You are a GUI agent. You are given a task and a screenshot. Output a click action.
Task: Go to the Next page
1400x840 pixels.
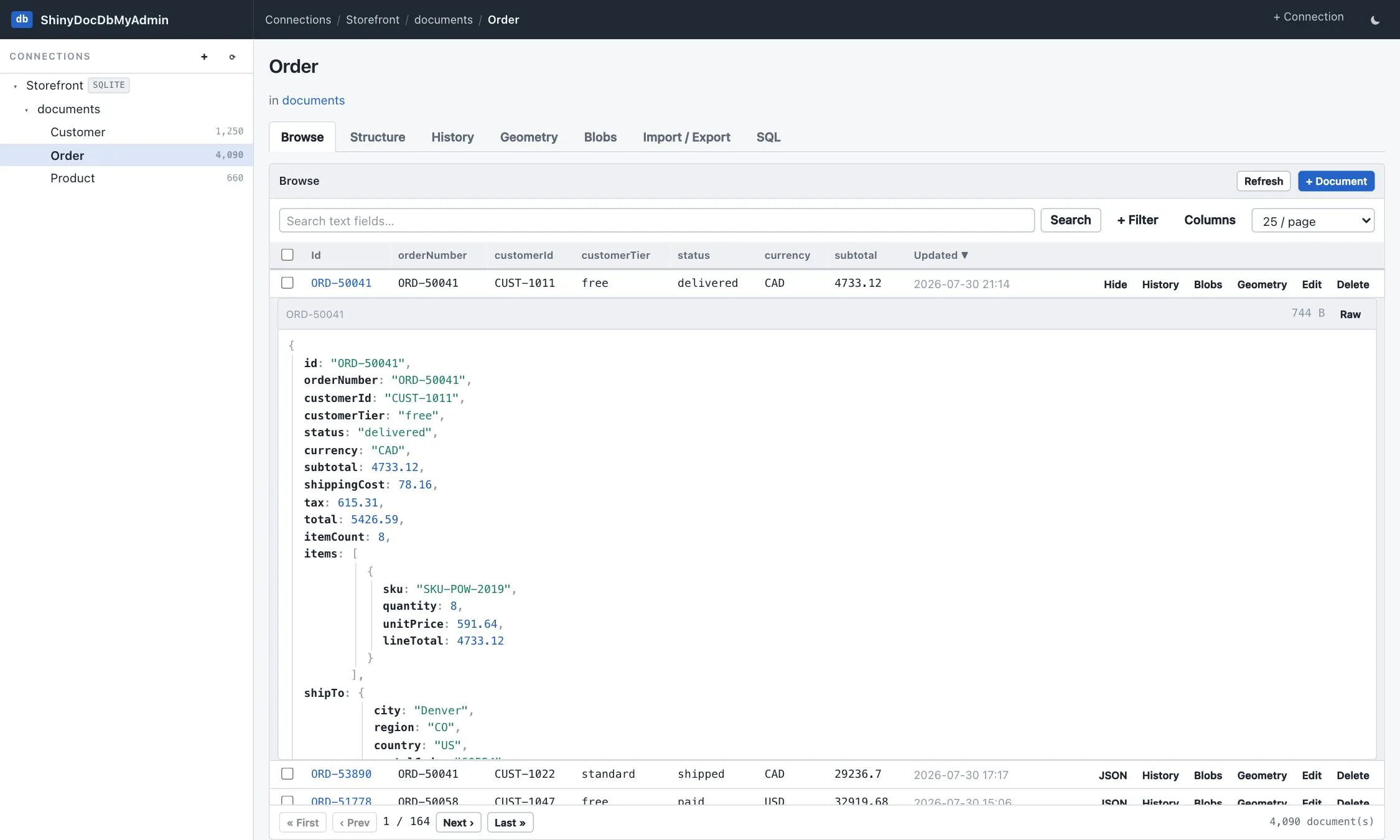[459, 823]
